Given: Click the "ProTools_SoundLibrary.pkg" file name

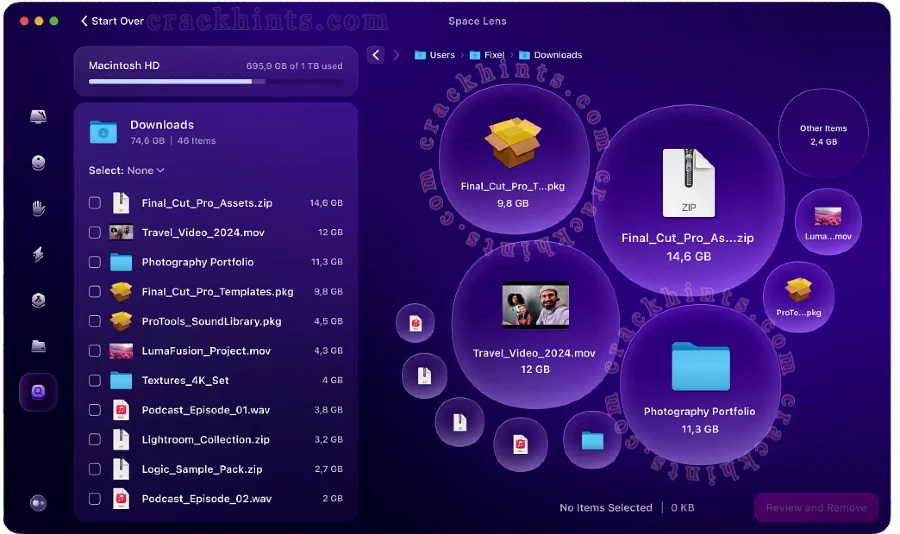Looking at the screenshot, I should click(212, 322).
